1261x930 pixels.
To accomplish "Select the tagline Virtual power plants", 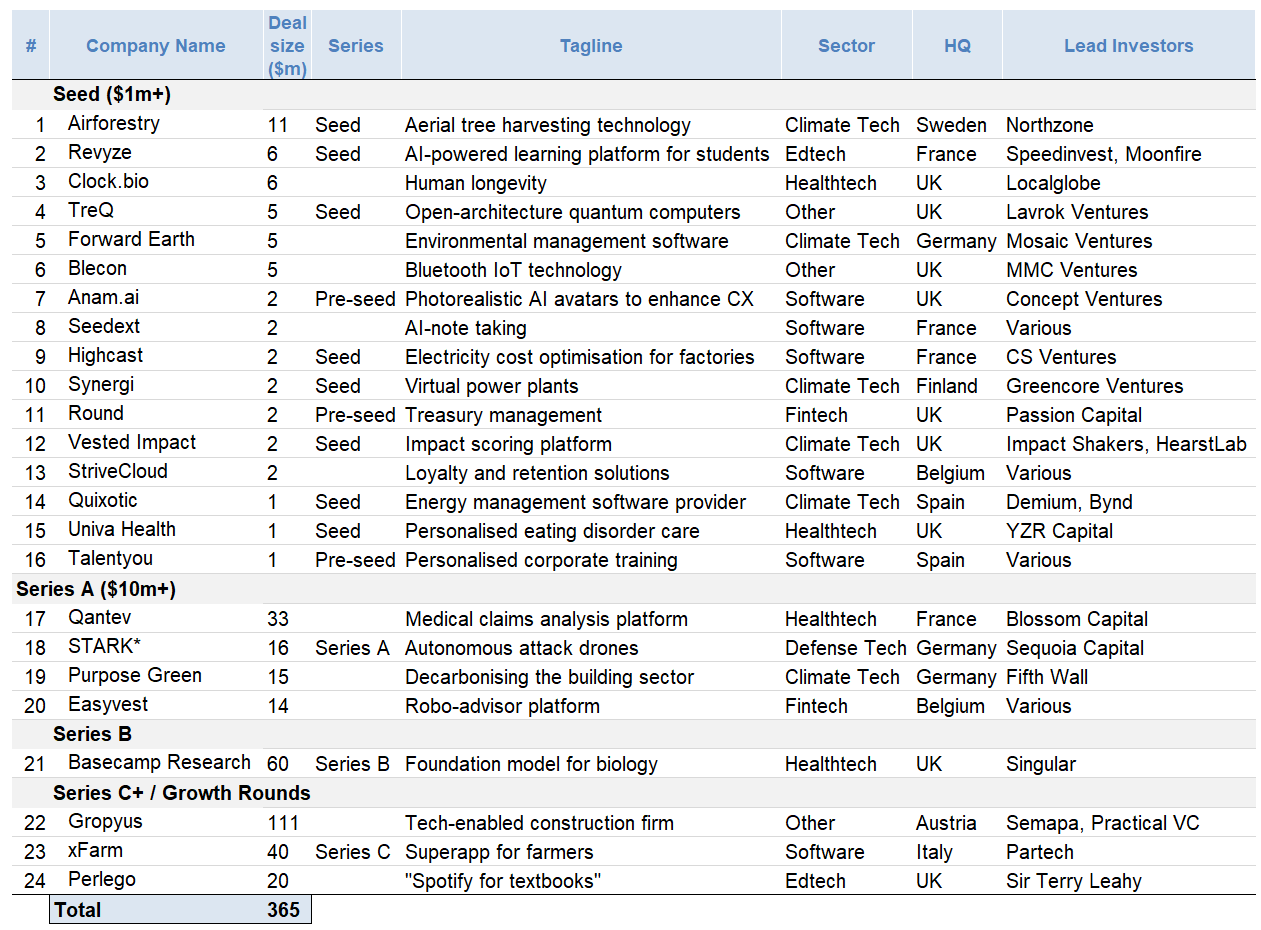I will 492,386.
